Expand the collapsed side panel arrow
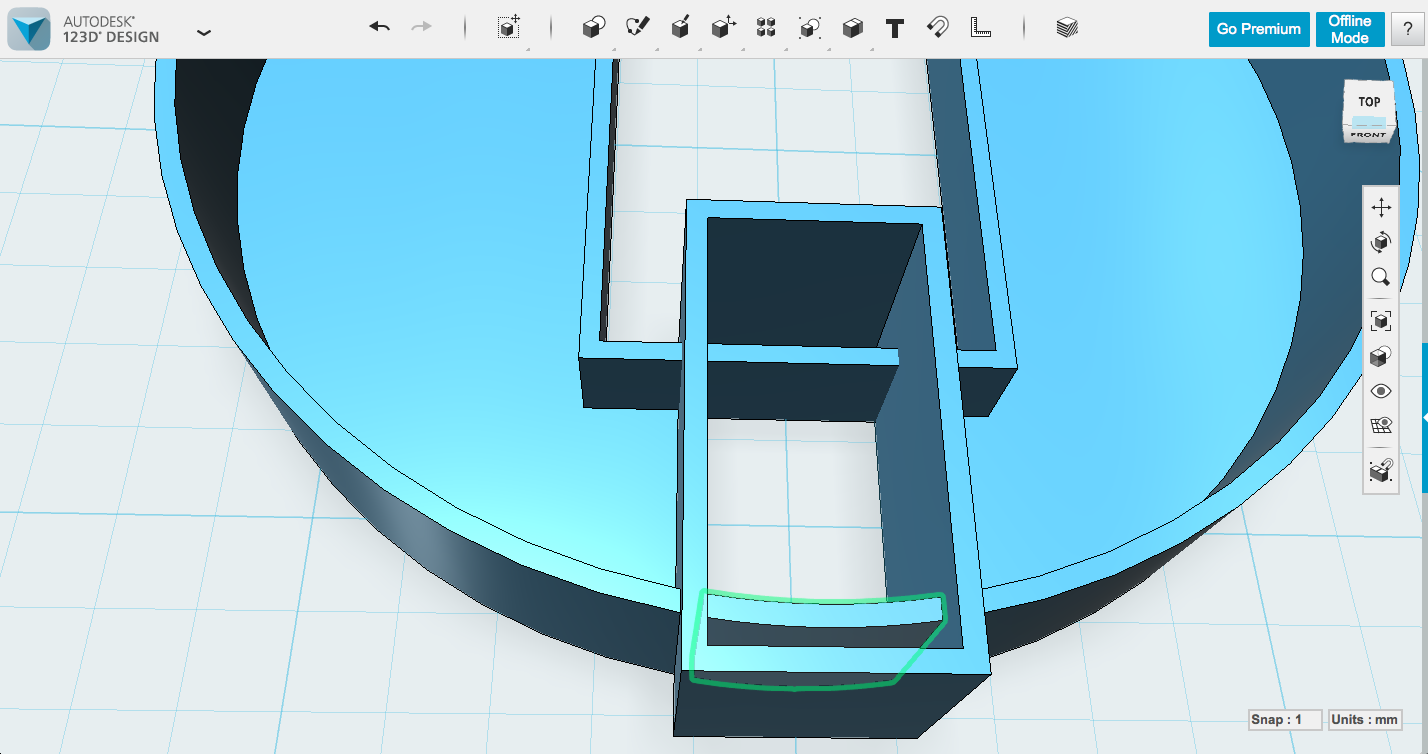This screenshot has width=1428, height=754. pos(1424,418)
